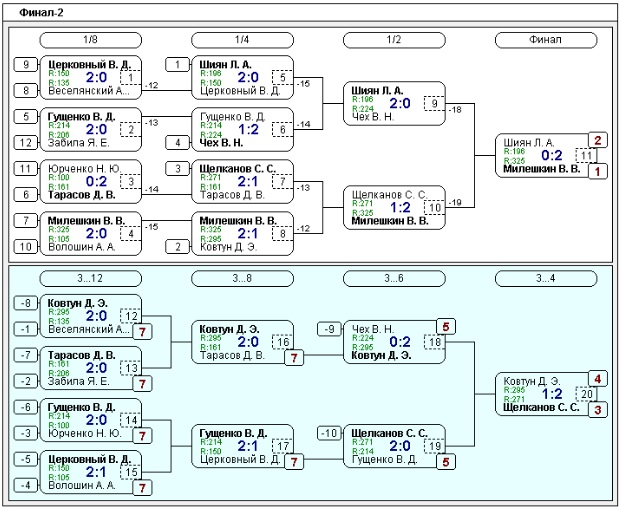The height and width of the screenshot is (508, 621).
Task: Click dashed match number 20 in third-place match
Action: (586, 394)
